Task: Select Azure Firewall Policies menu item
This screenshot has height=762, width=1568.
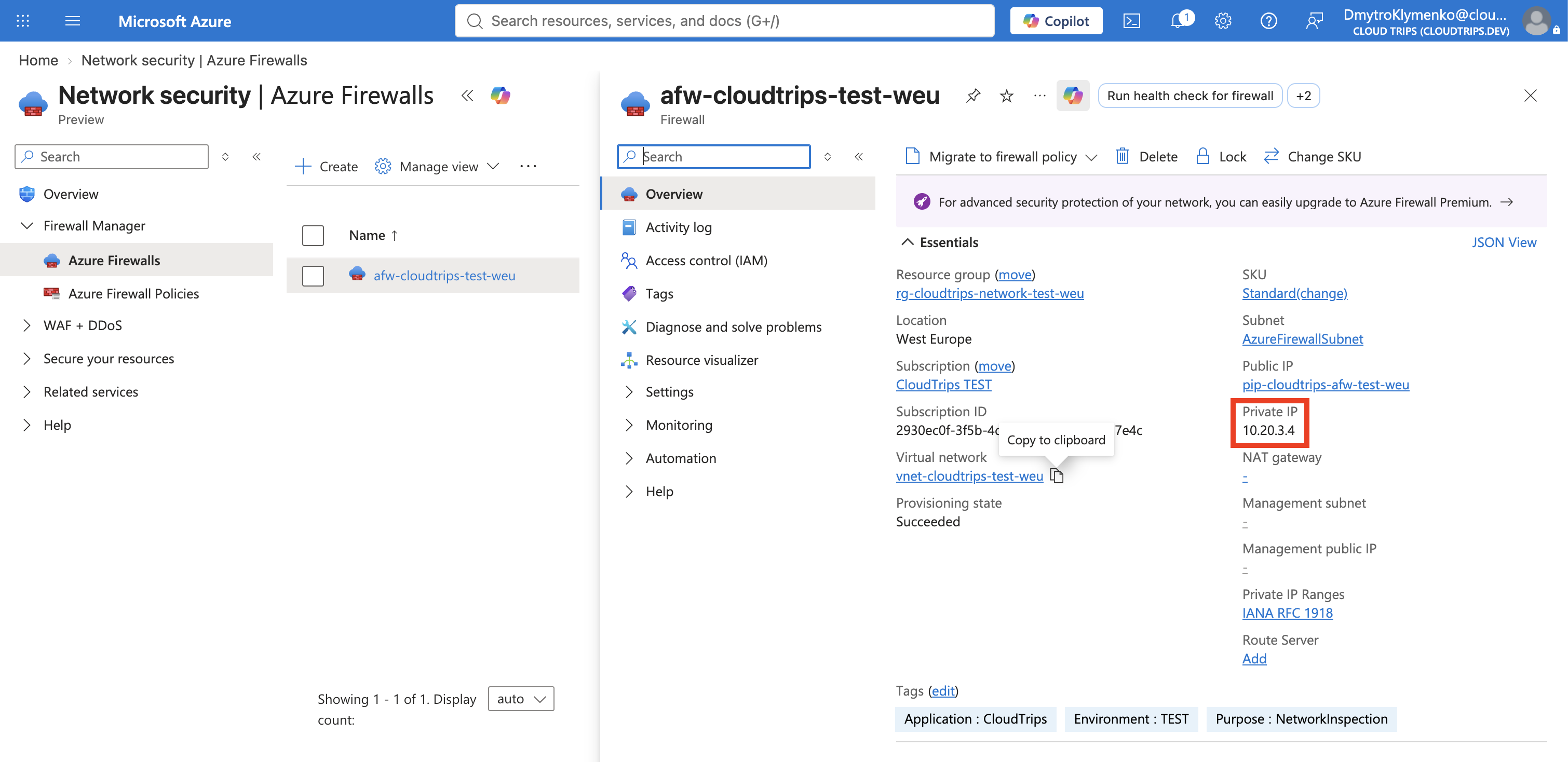Action: (x=133, y=293)
